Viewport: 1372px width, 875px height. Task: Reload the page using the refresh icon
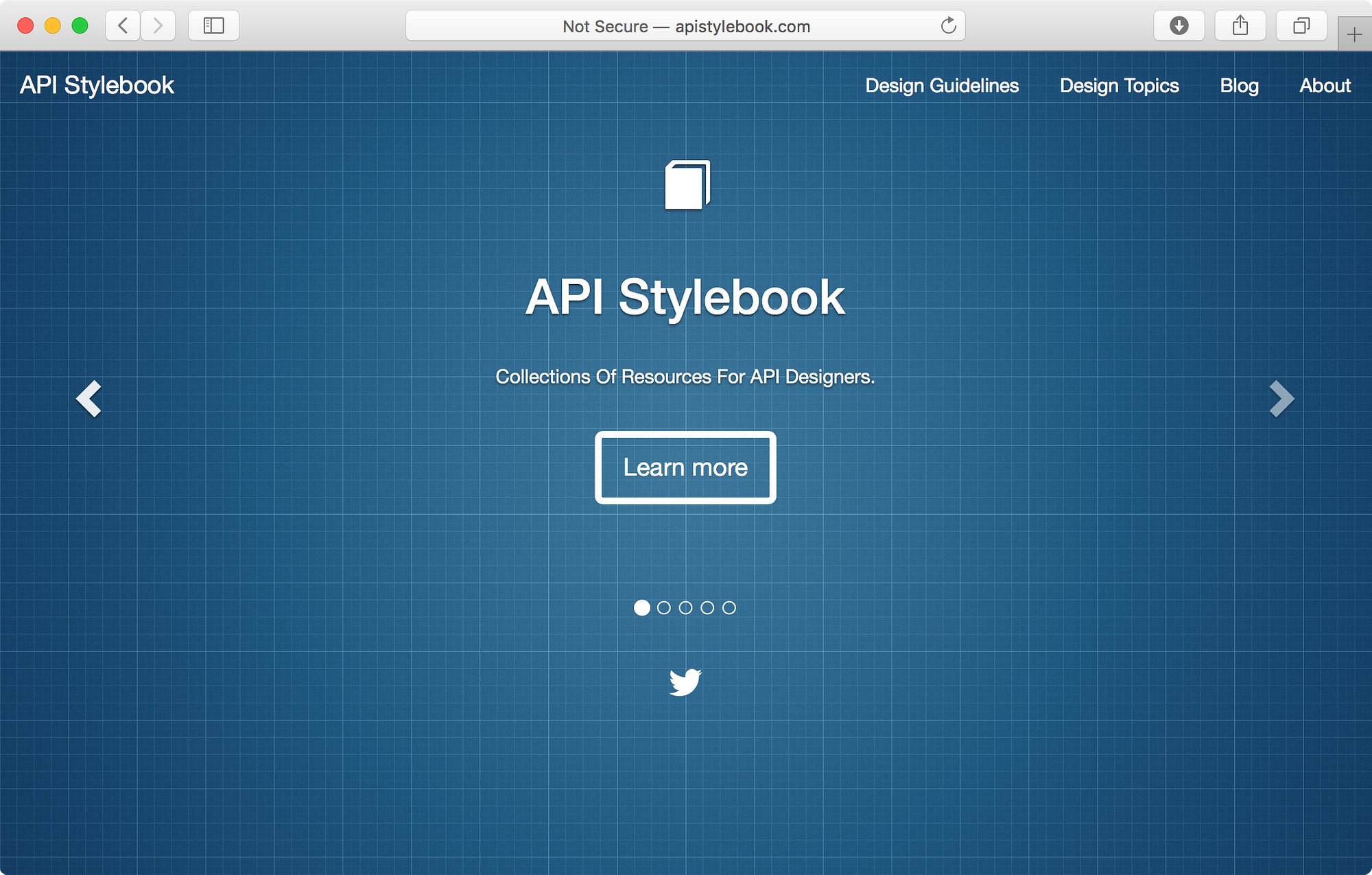[x=948, y=26]
